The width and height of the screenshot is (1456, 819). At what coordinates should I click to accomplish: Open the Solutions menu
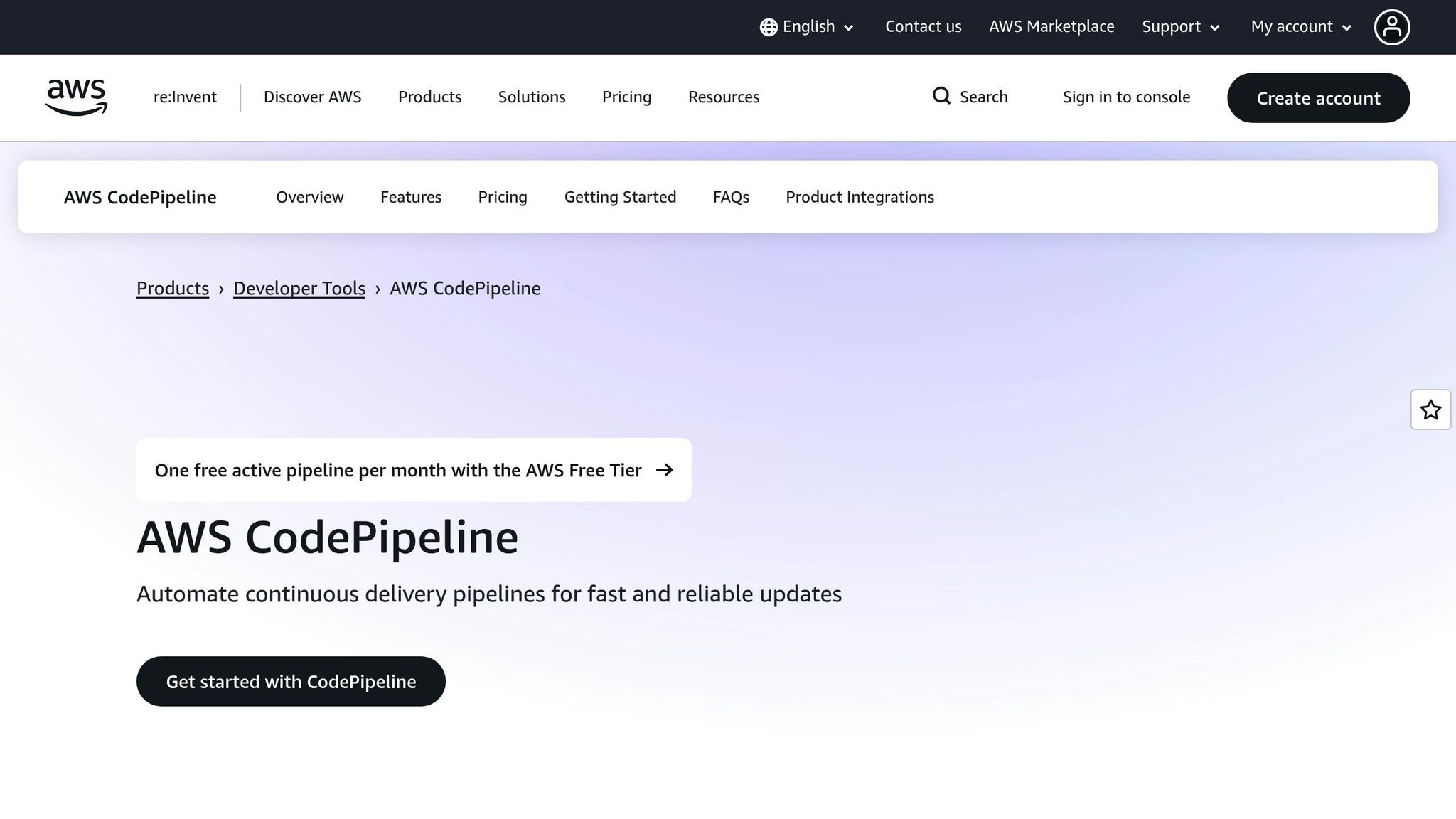tap(531, 97)
